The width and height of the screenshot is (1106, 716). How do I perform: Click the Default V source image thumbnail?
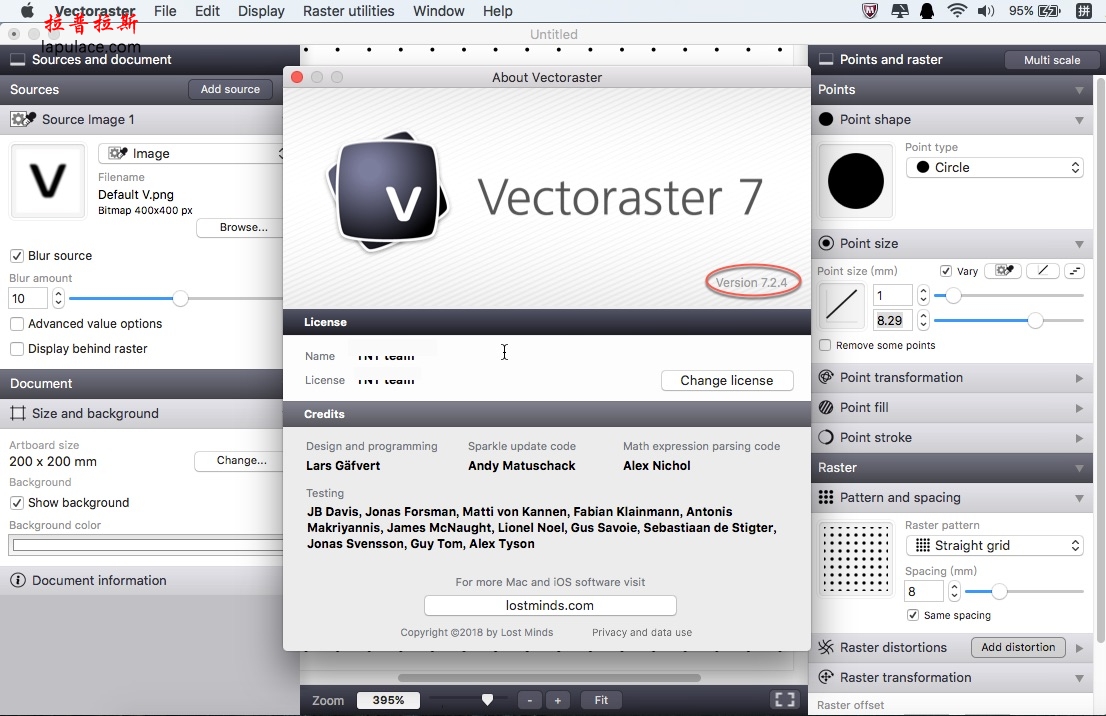[x=47, y=181]
